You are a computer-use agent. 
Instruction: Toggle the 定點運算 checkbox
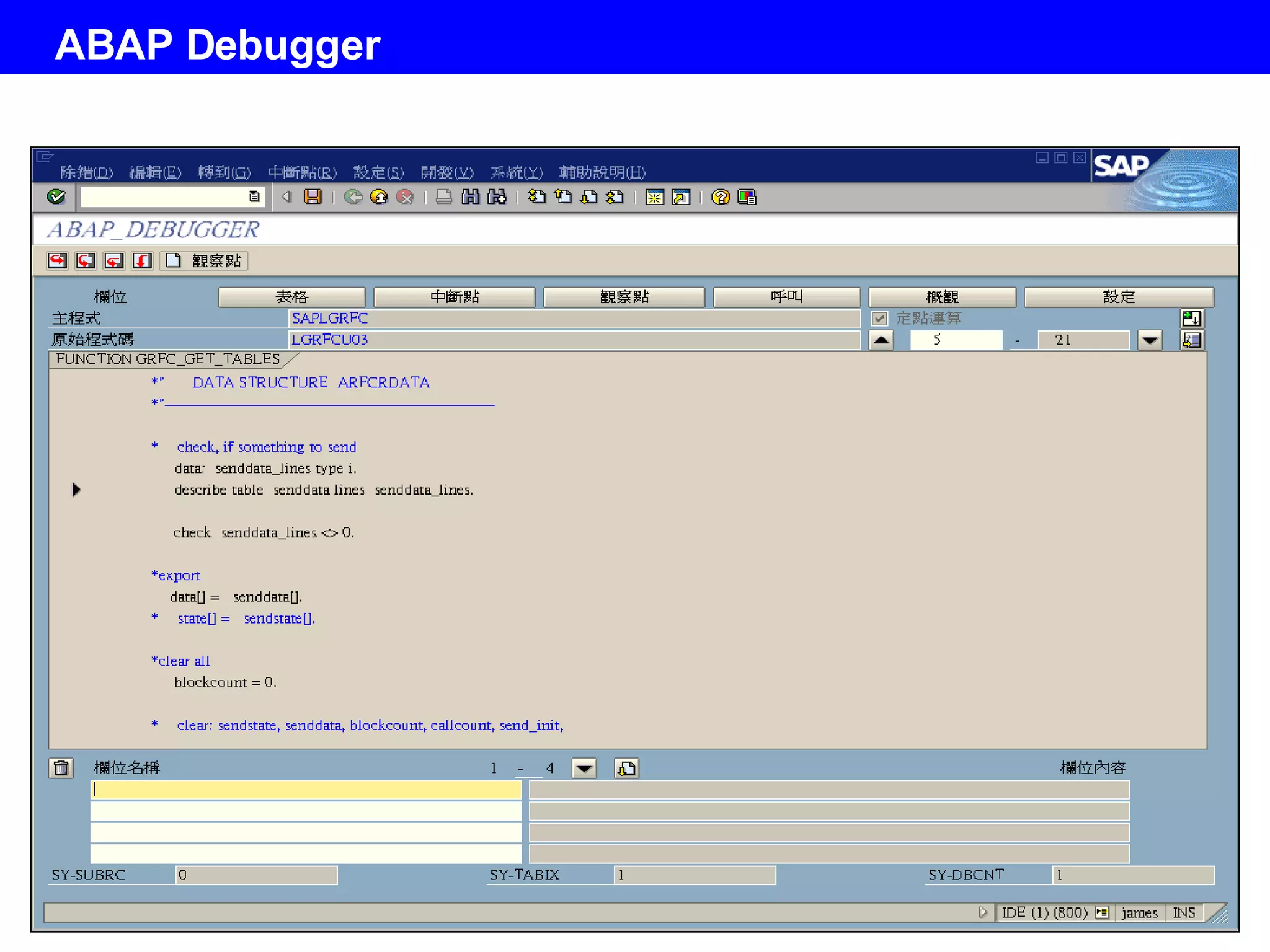point(879,319)
